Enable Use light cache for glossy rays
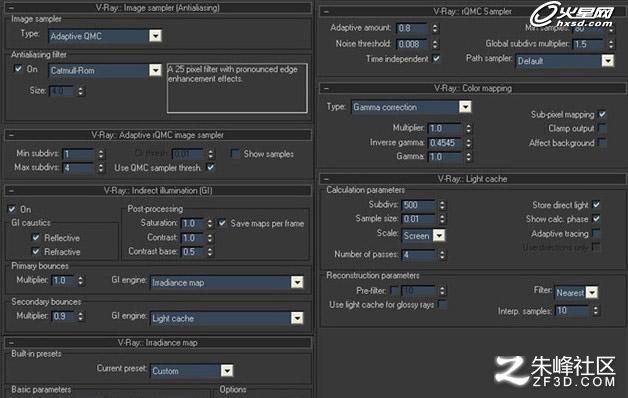Screen dimensions: 628x398 click(x=443, y=304)
